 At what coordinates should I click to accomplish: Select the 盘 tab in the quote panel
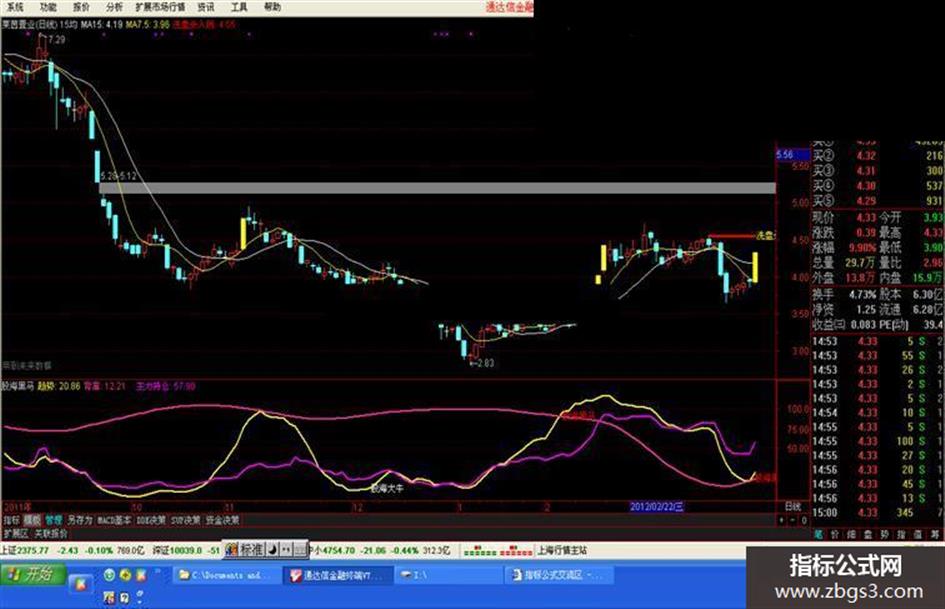pyautogui.click(x=868, y=534)
